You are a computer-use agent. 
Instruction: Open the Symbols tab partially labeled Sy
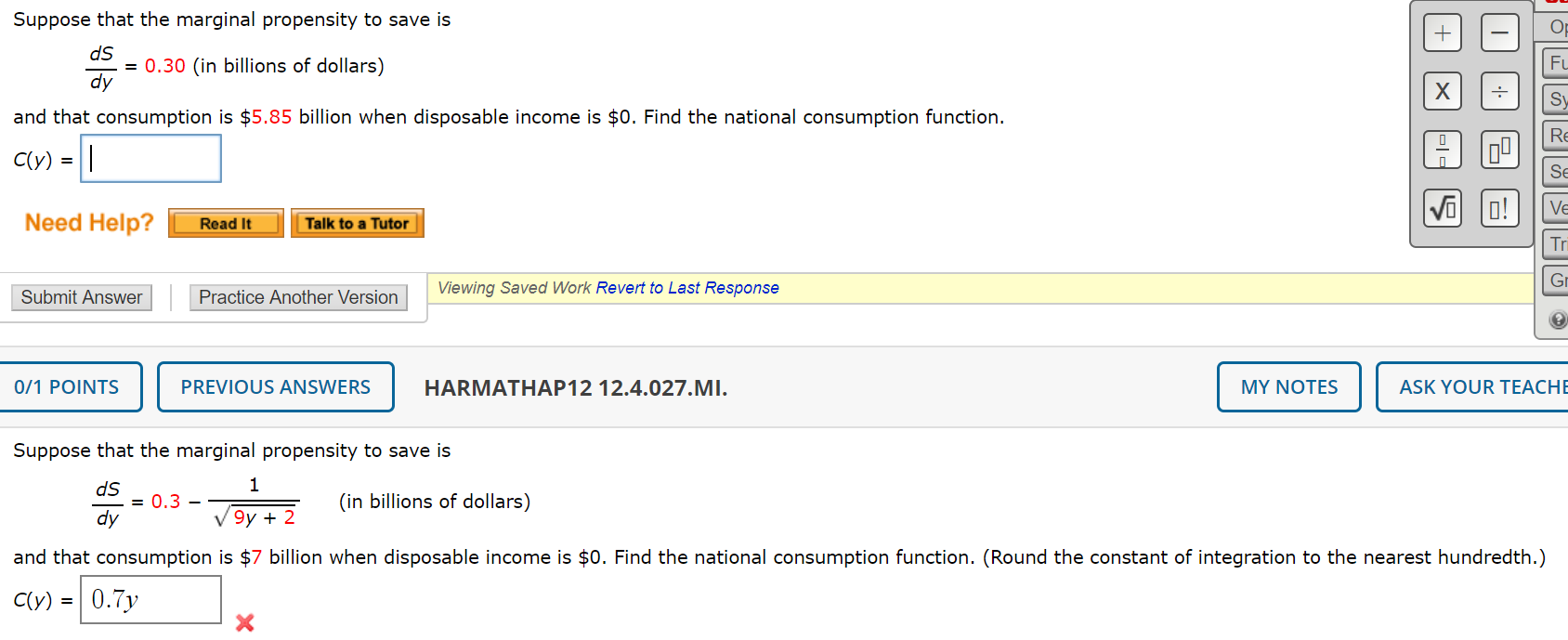pos(1556,99)
